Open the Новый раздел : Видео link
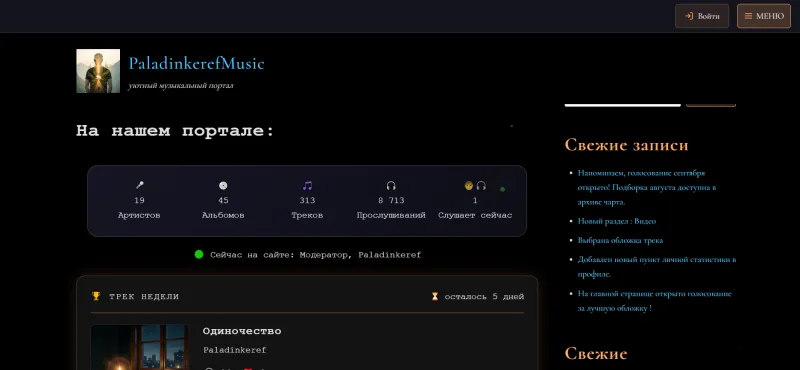Screen dimensions: 800x370 click(x=617, y=221)
